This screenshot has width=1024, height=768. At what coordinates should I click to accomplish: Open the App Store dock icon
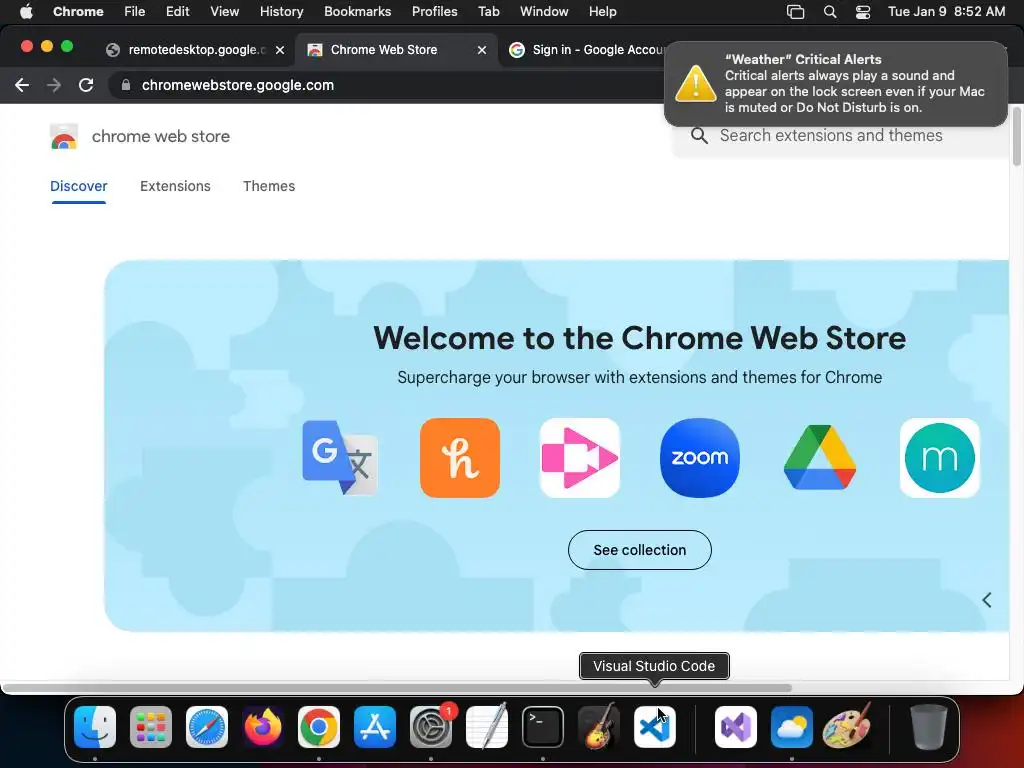pyautogui.click(x=375, y=727)
